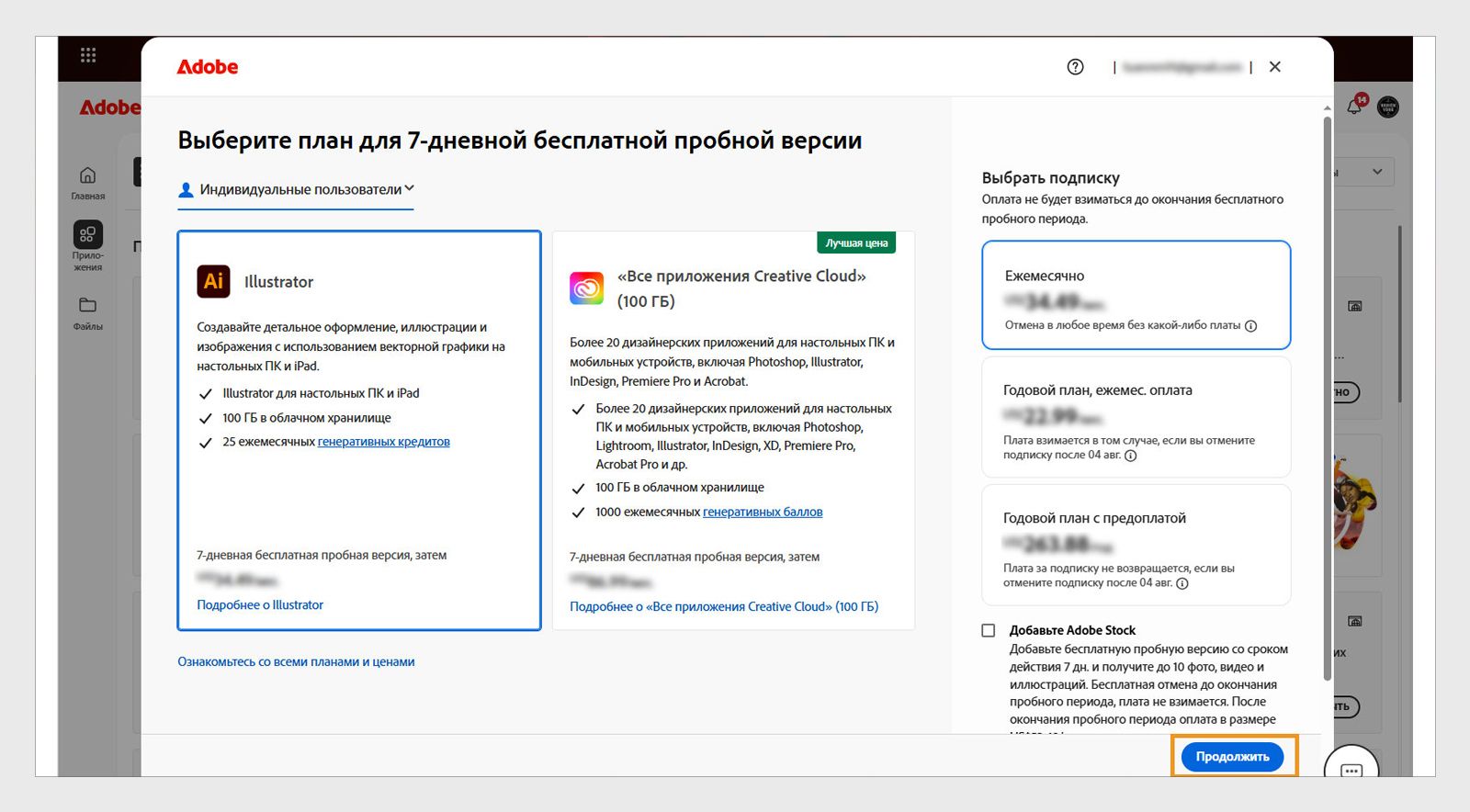Image resolution: width=1470 pixels, height=812 pixels.
Task: Open the dropdown chevron on background page
Action: [x=1377, y=172]
